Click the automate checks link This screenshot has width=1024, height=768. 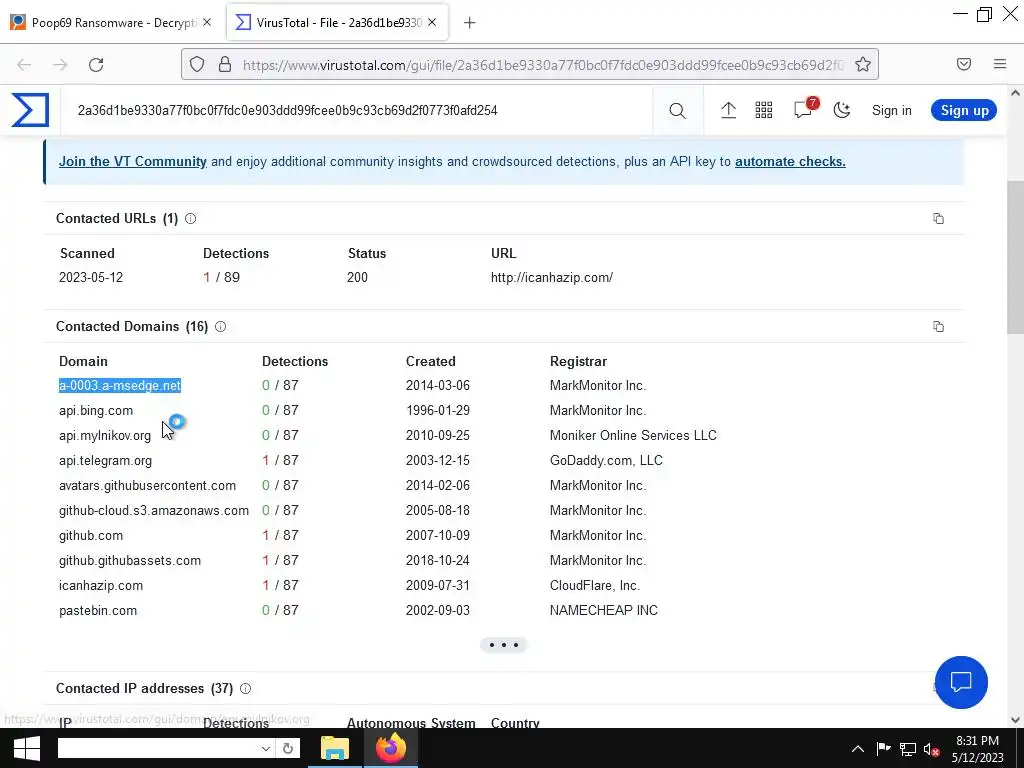(790, 161)
